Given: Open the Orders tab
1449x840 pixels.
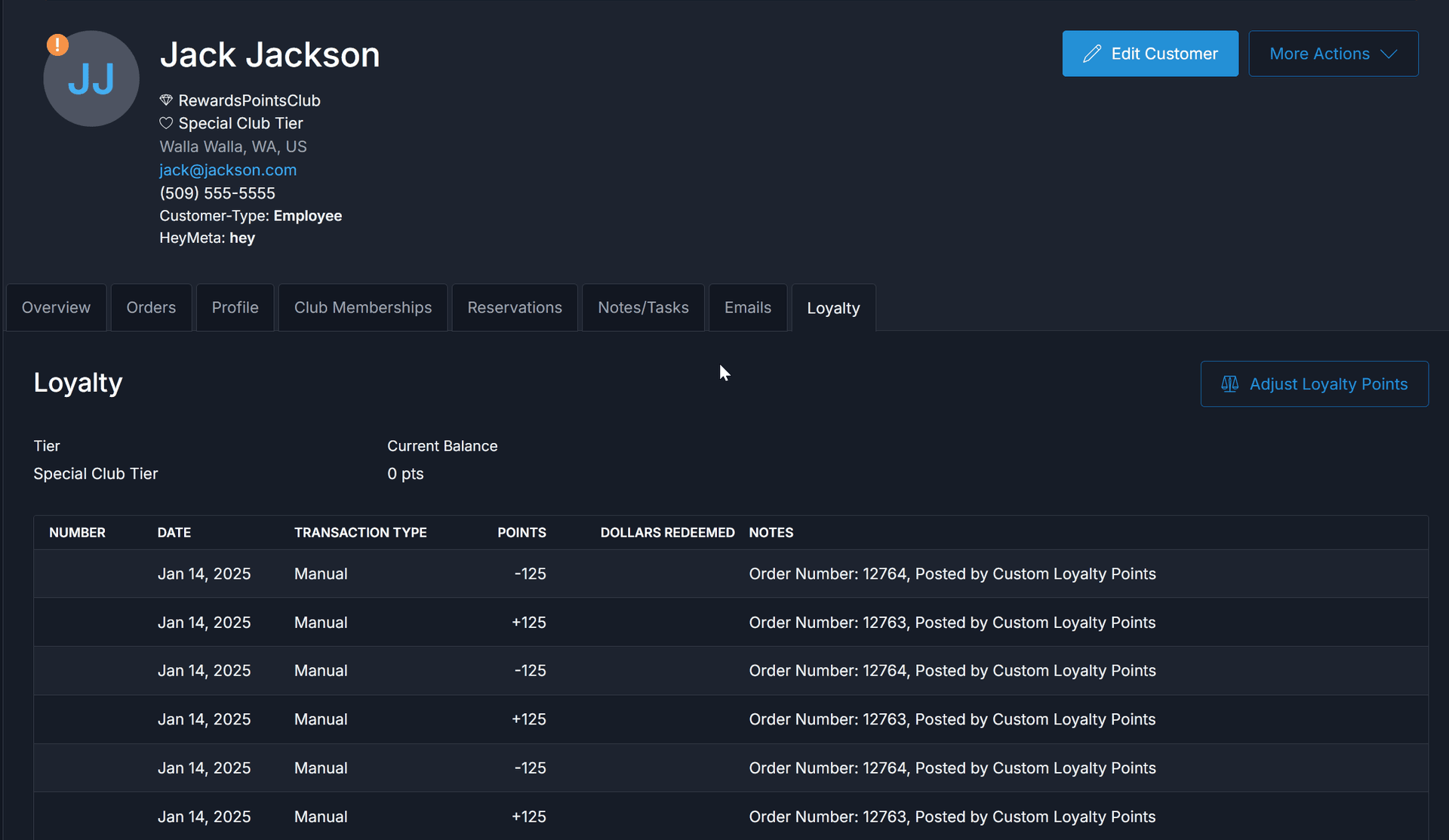Looking at the screenshot, I should [150, 307].
